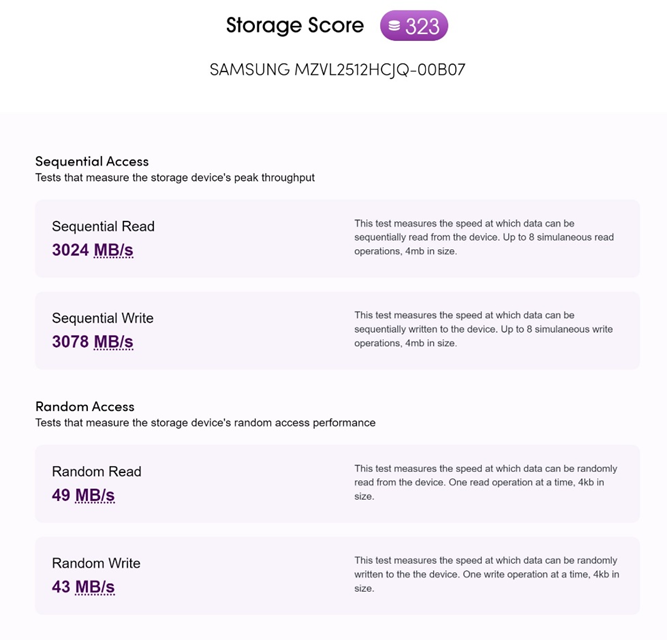Screen dimensions: 667x640
Task: Click the Random Write test description text
Action: point(484,574)
